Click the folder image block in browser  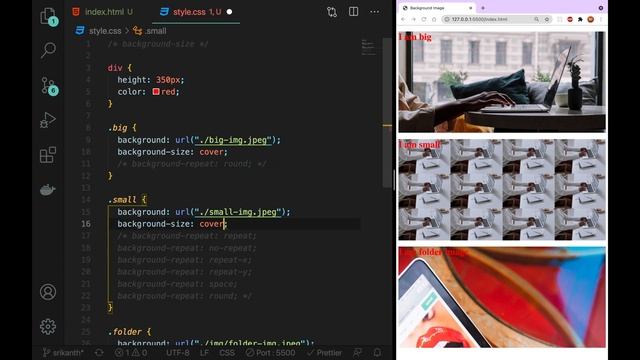502,297
